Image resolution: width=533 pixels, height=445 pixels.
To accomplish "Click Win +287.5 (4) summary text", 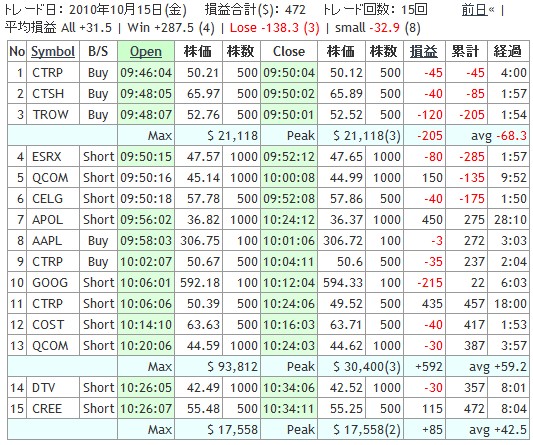I will [171, 28].
